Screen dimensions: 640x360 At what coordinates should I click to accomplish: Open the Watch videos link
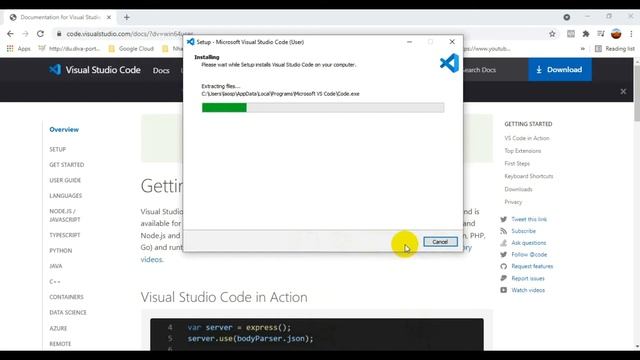pos(528,290)
